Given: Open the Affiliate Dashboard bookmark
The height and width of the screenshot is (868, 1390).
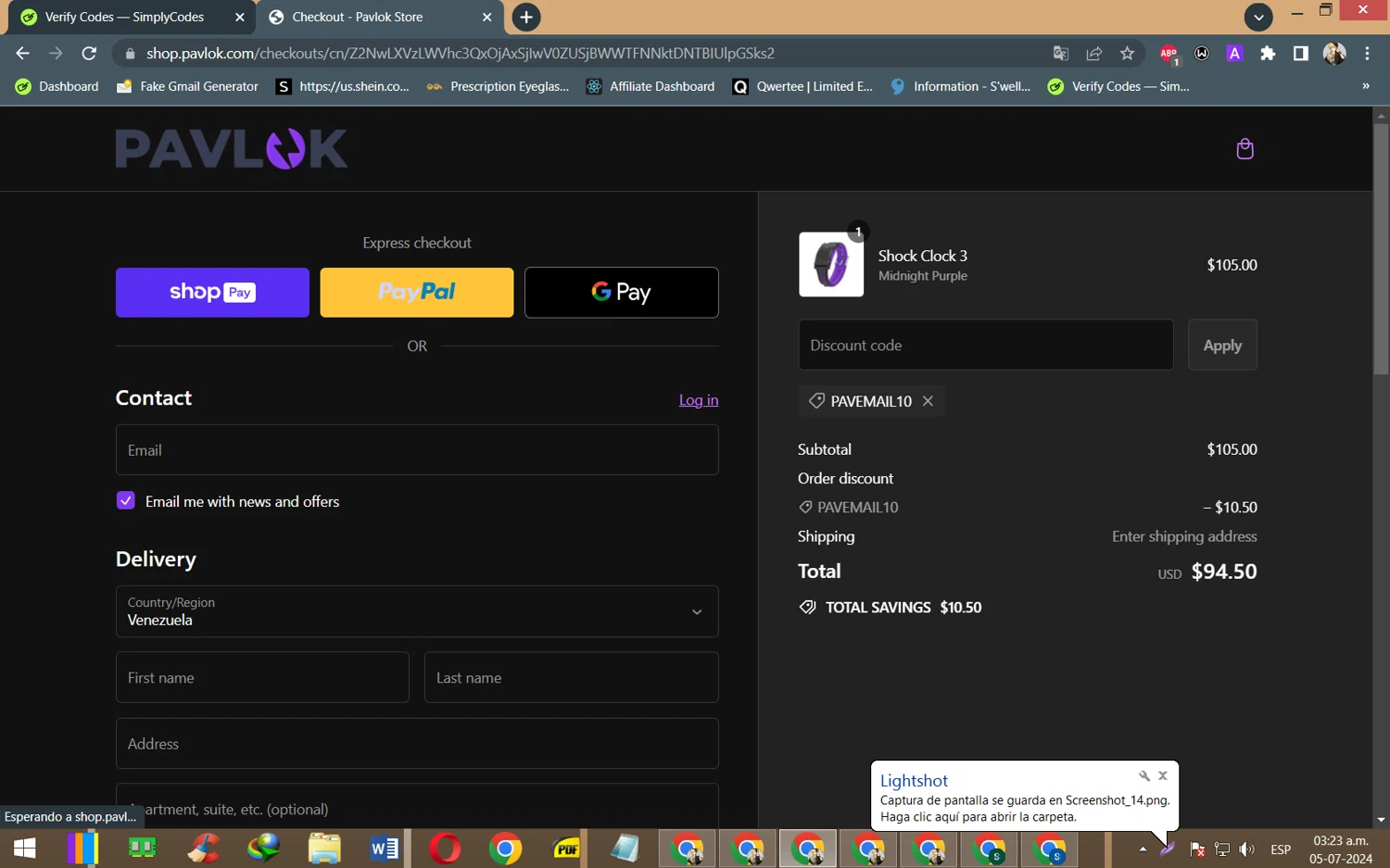Looking at the screenshot, I should point(651,86).
